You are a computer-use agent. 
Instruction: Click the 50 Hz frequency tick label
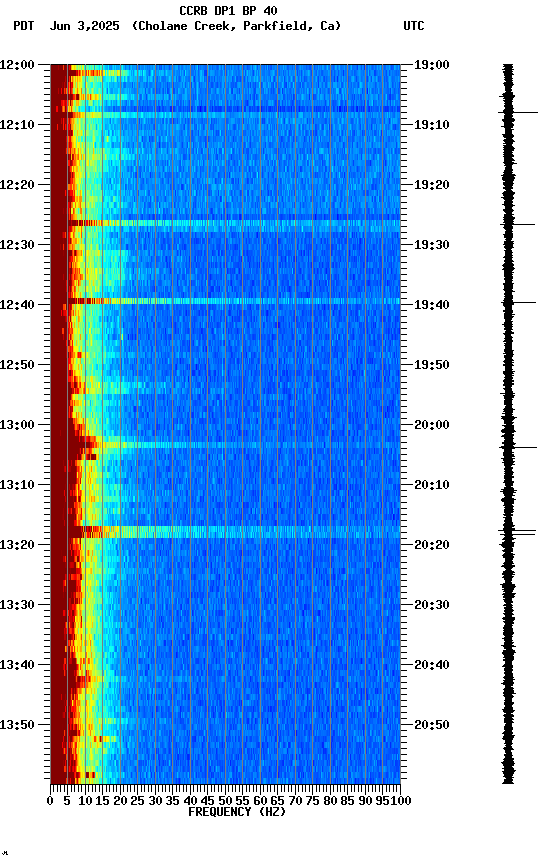click(225, 802)
